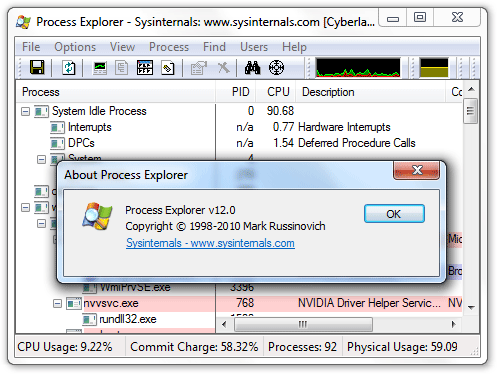
Task: Open the Options menu
Action: (x=75, y=47)
